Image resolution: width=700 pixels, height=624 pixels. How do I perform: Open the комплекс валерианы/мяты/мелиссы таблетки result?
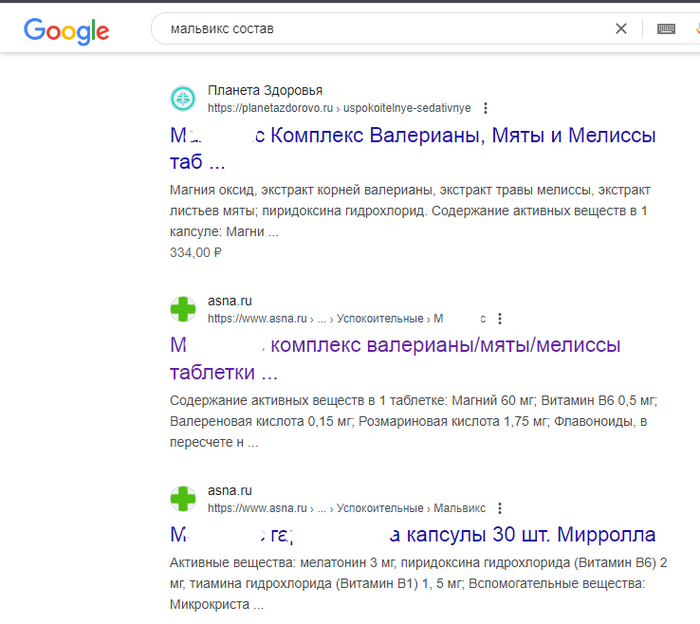tap(445, 346)
